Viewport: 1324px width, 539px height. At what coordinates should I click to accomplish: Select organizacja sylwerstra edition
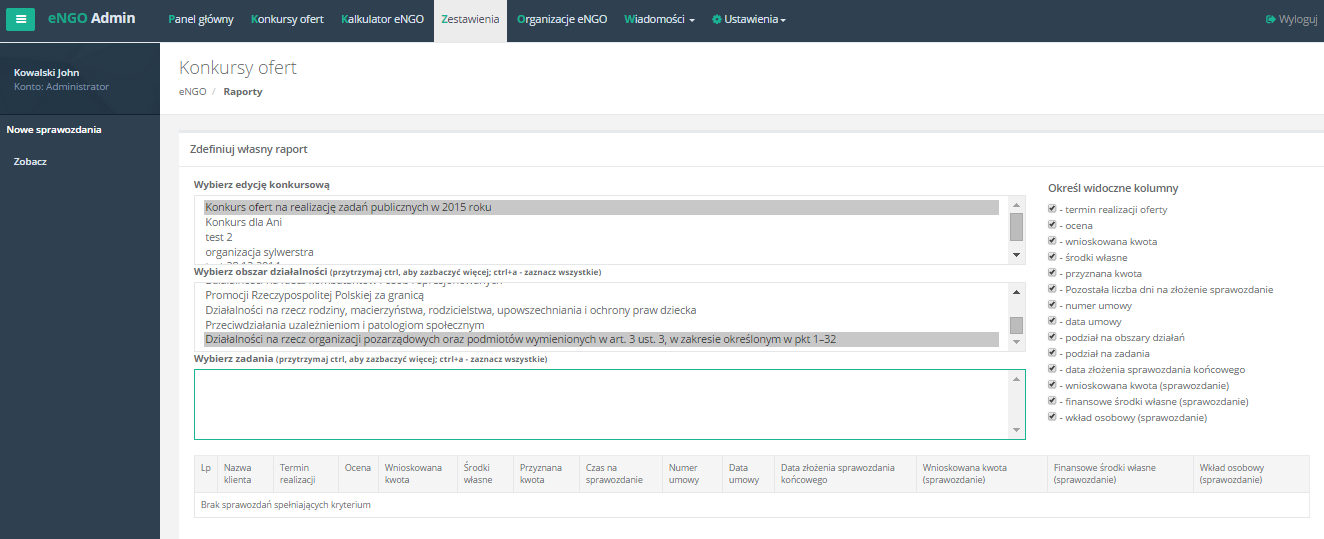coord(601,252)
